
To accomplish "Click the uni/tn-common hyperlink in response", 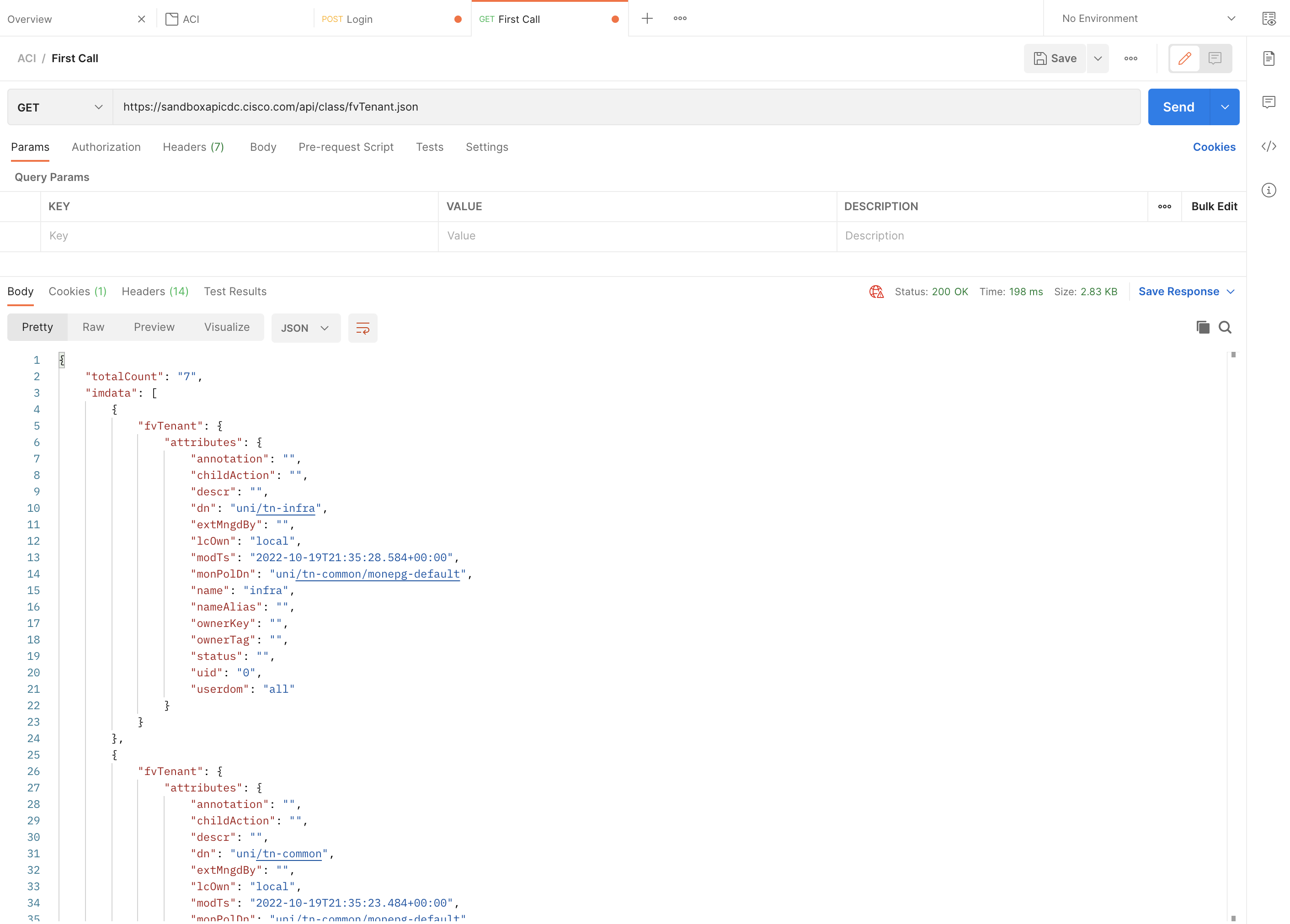I will click(x=289, y=854).
